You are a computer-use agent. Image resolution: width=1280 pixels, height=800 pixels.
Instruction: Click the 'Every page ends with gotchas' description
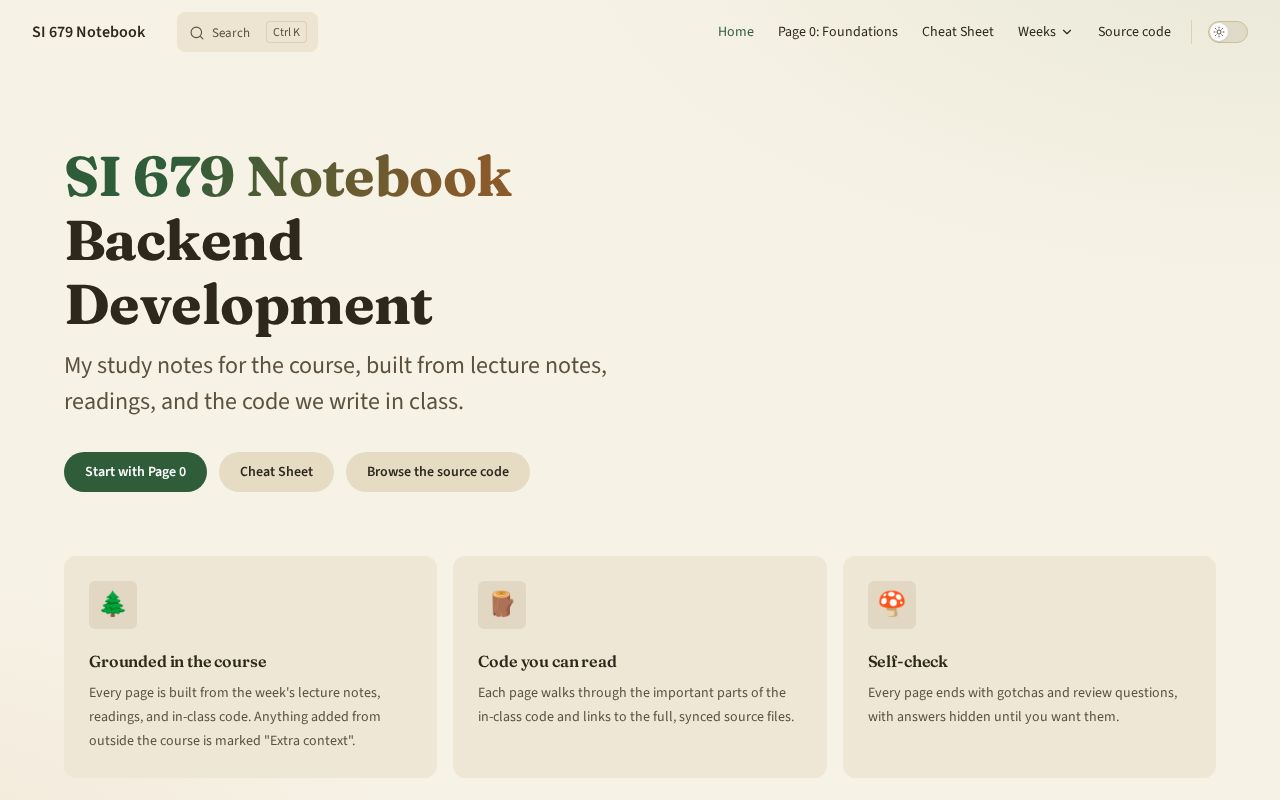(1023, 704)
